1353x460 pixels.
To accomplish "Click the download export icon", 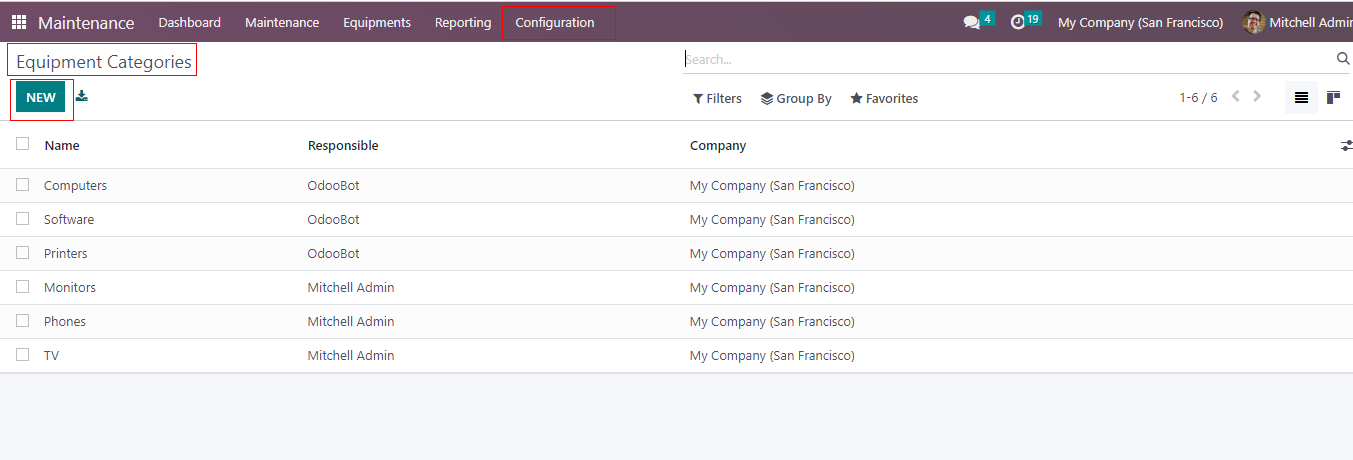I will tap(82, 96).
